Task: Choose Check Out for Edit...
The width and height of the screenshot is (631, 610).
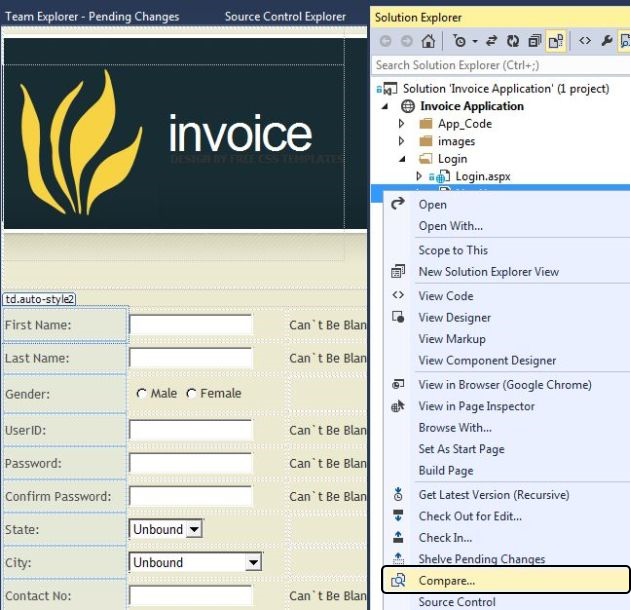Action: coord(470,516)
